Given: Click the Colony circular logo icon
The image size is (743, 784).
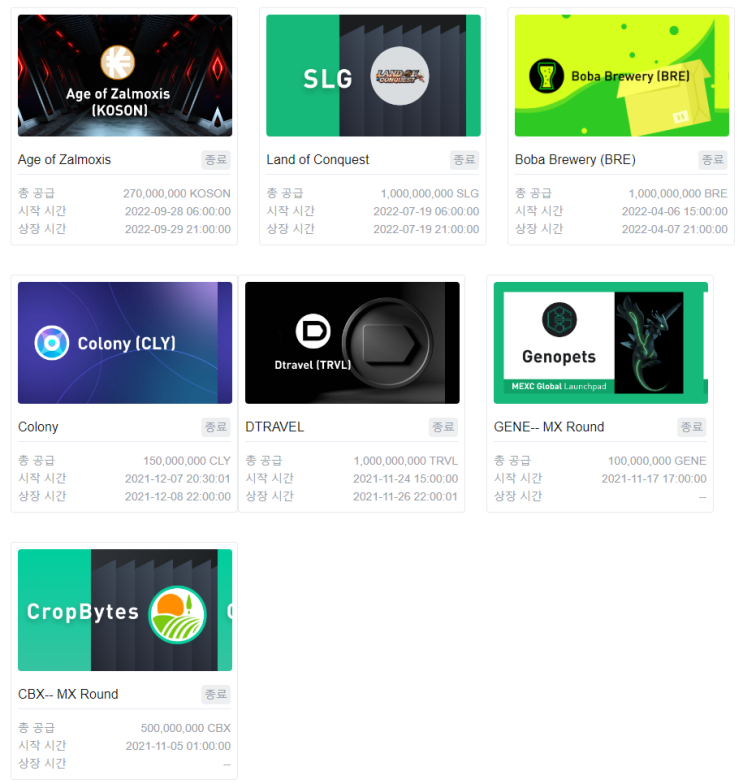Looking at the screenshot, I should click(52, 343).
